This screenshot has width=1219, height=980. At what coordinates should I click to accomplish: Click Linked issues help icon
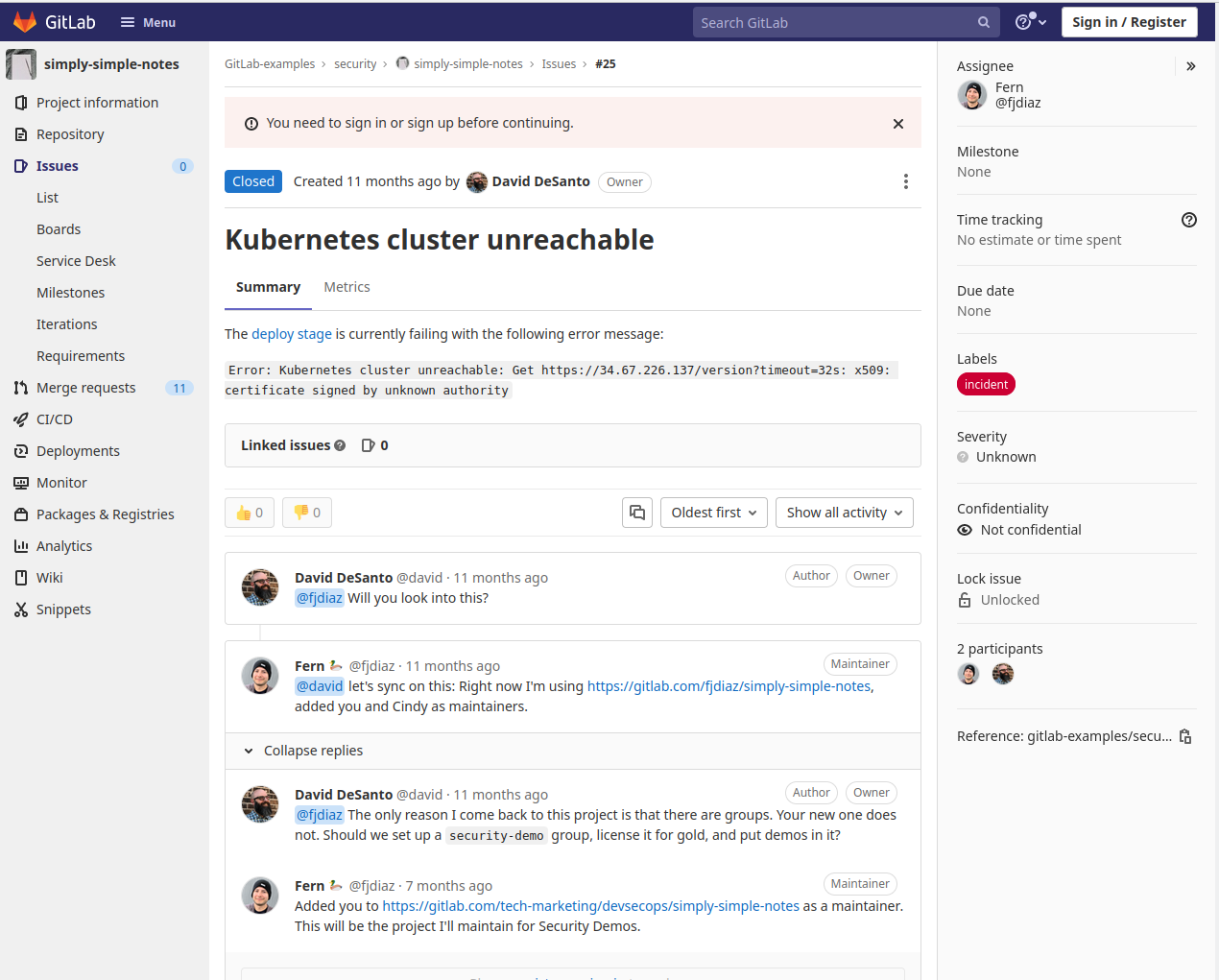click(340, 445)
